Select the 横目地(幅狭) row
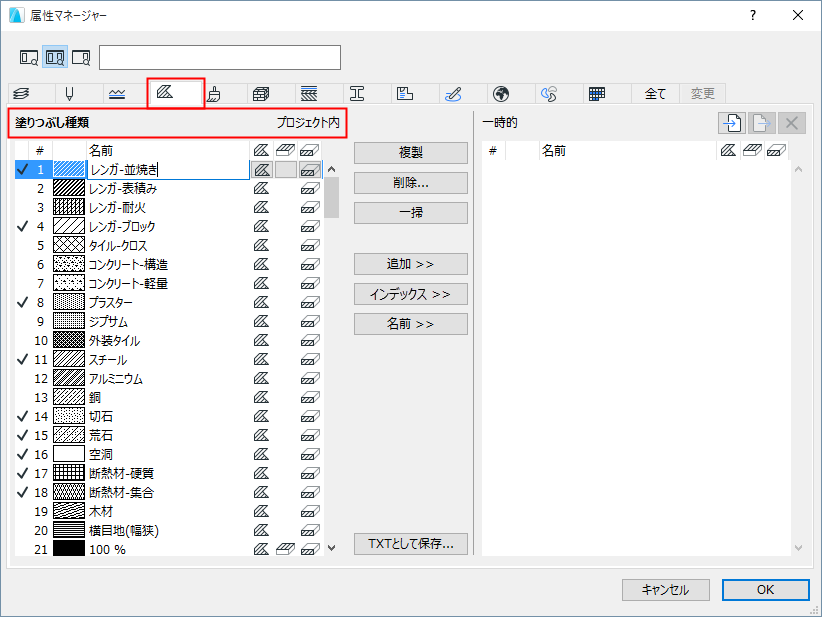The width and height of the screenshot is (822, 617). coord(168,530)
